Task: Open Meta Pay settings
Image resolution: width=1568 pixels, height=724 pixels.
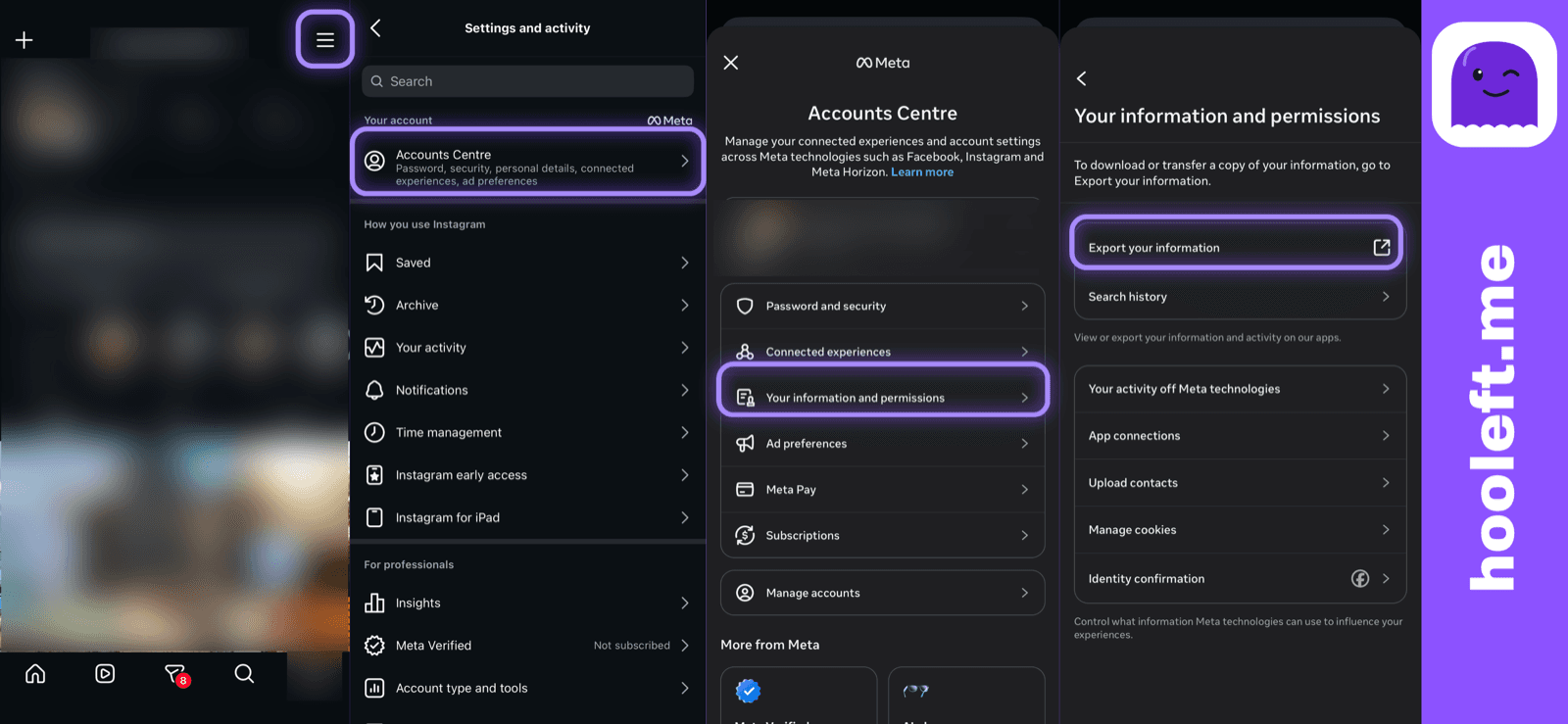Action: pyautogui.click(x=883, y=490)
